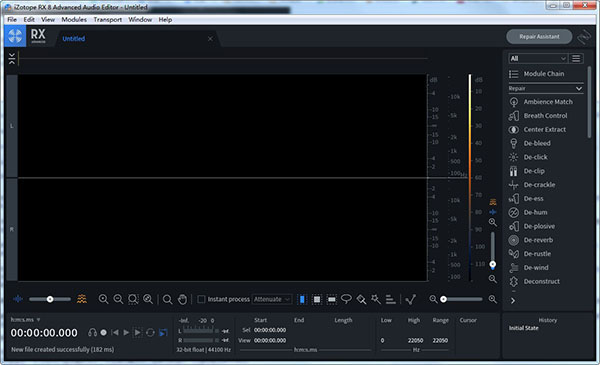Open the All module filter dropdown
The height and width of the screenshot is (365, 600).
537,59
